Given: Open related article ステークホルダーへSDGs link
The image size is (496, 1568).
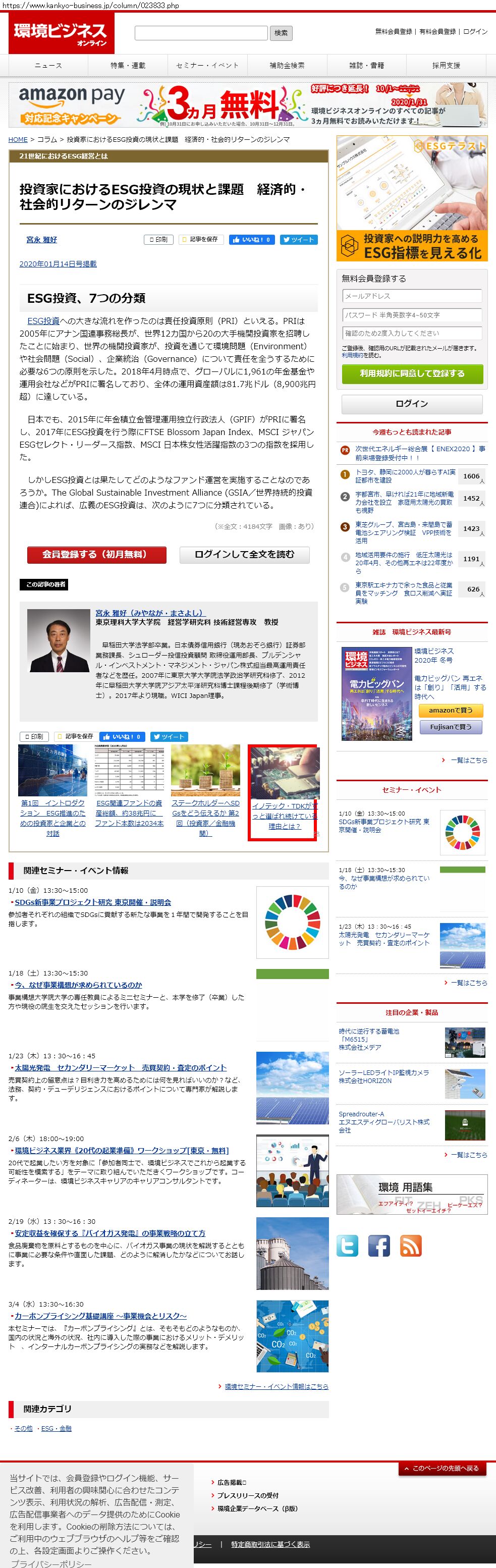Looking at the screenshot, I should tap(206, 818).
